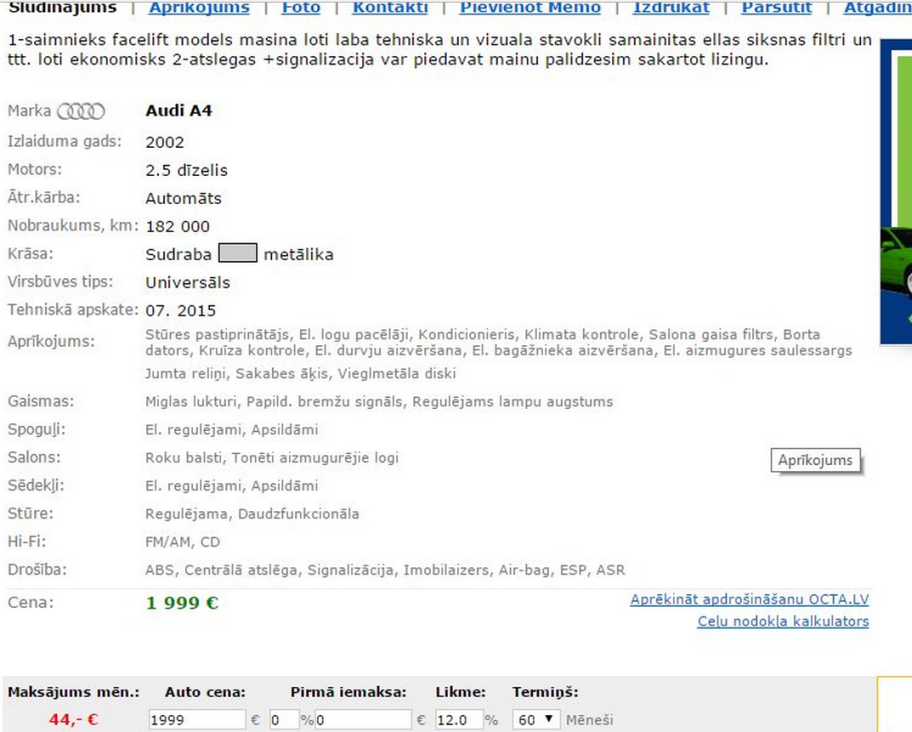Click the price text '1 999 €'

point(182,603)
